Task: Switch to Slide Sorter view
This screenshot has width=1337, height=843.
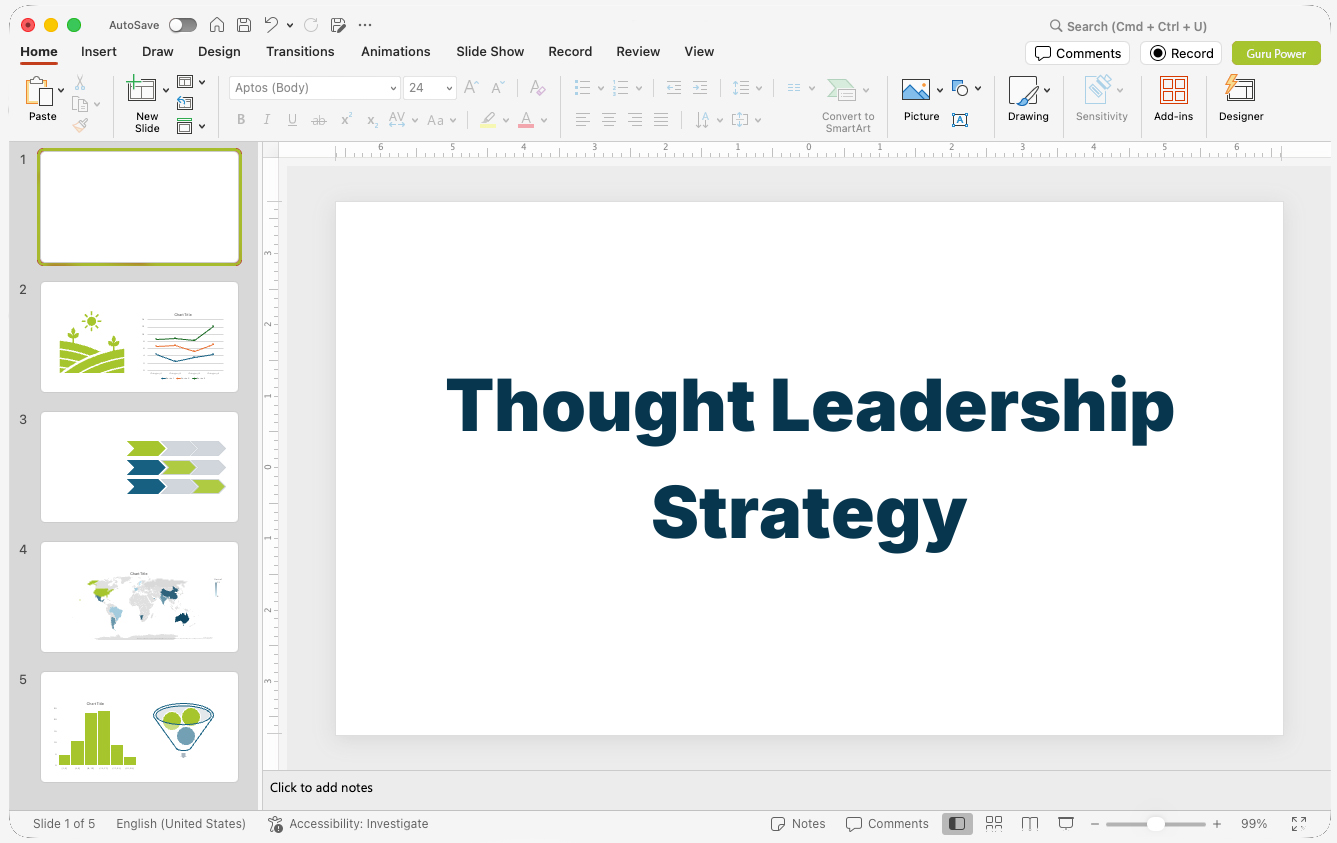Action: click(x=994, y=823)
